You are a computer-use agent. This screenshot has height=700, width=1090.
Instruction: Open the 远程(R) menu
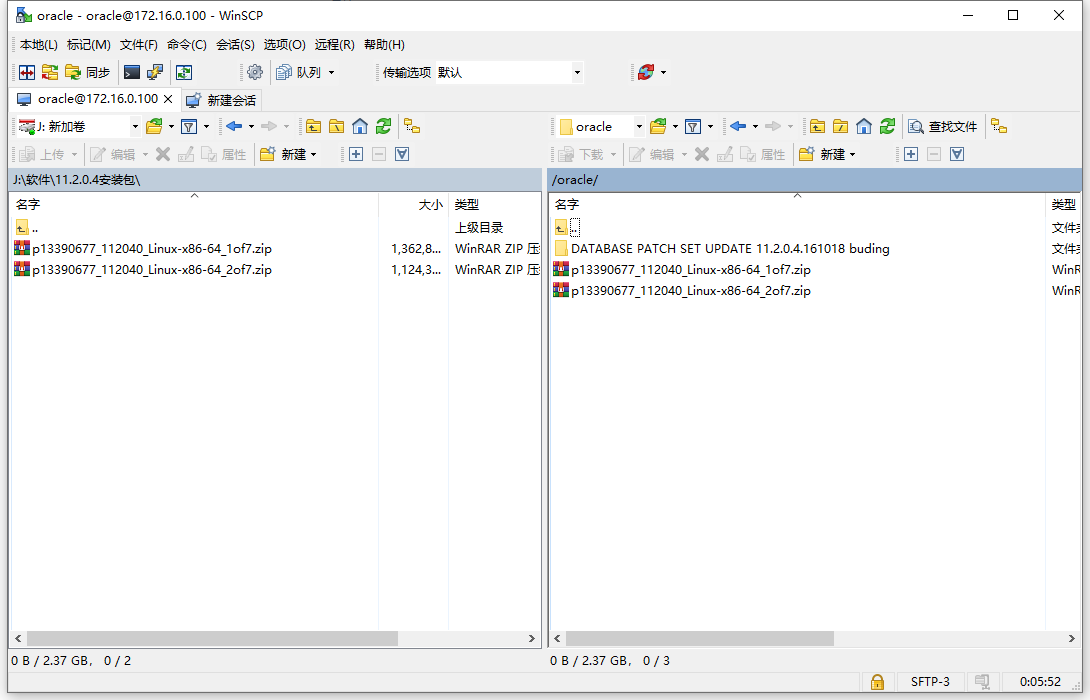point(334,44)
